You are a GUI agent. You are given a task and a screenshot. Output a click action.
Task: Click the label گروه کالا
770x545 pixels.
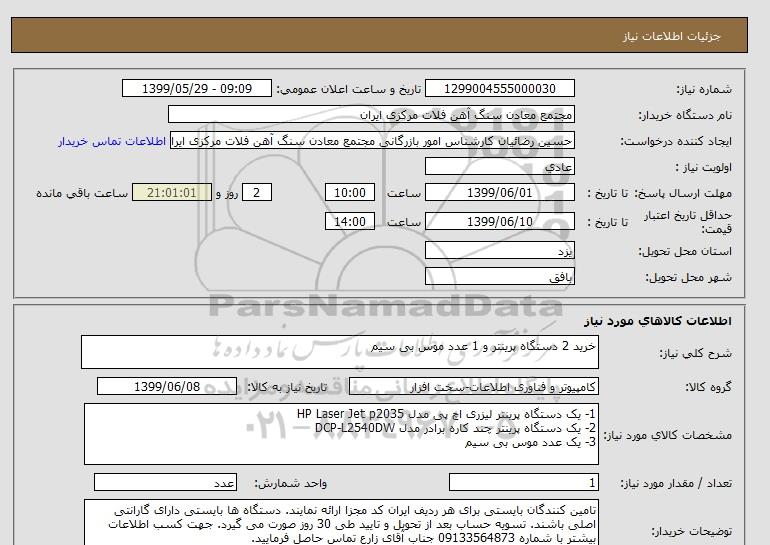click(709, 387)
